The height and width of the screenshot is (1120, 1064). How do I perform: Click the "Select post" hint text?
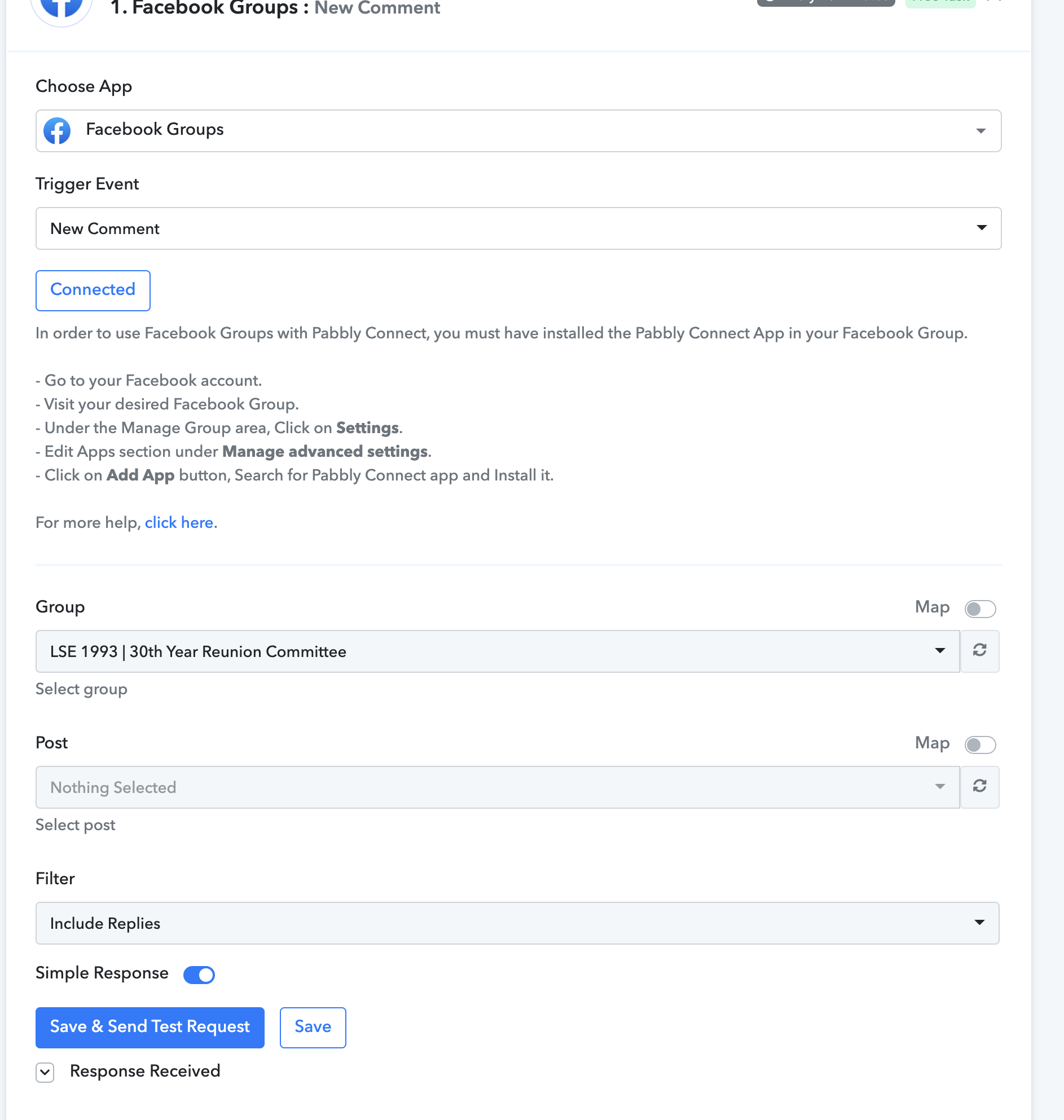(x=76, y=824)
